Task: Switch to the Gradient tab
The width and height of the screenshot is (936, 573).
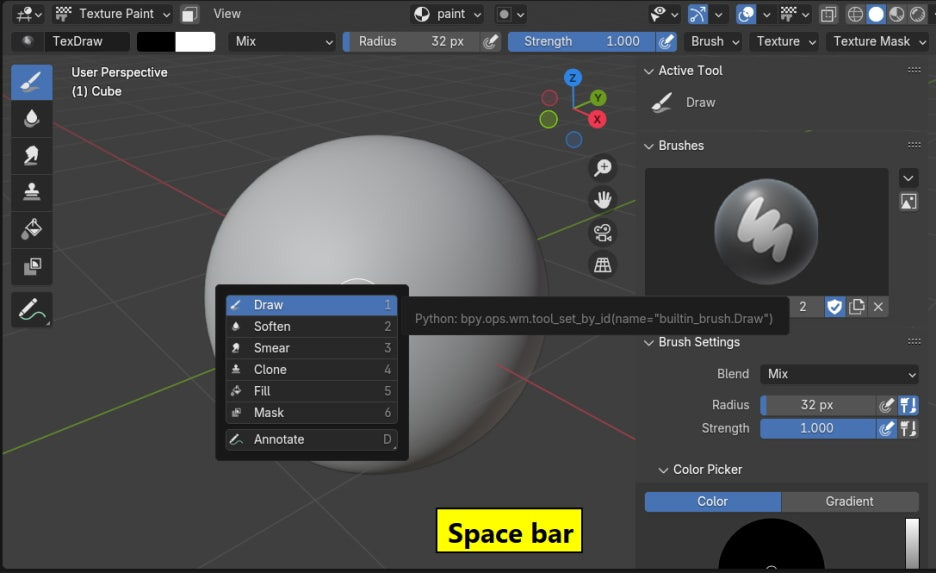Action: [849, 501]
